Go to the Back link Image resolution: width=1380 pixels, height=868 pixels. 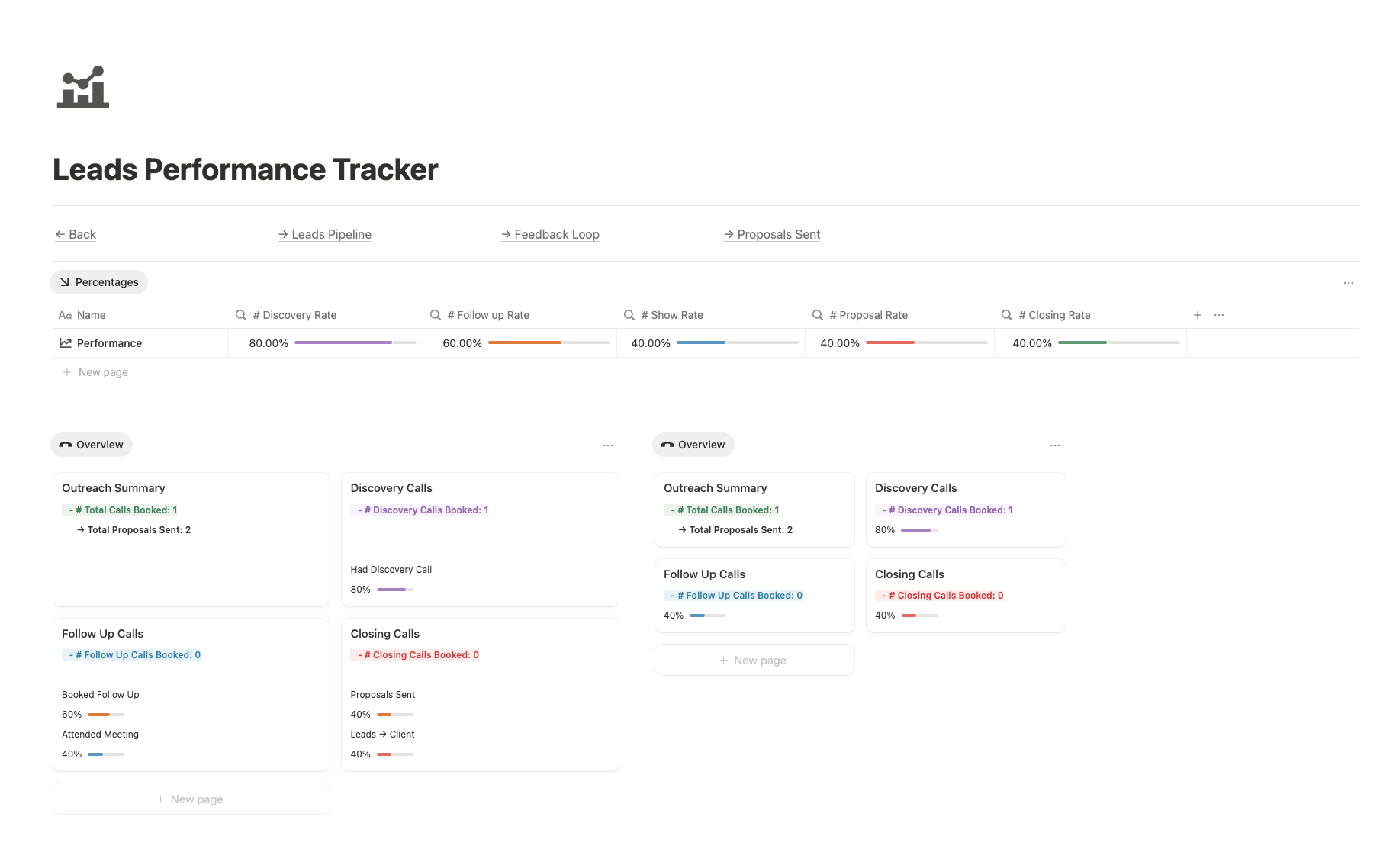tap(76, 234)
